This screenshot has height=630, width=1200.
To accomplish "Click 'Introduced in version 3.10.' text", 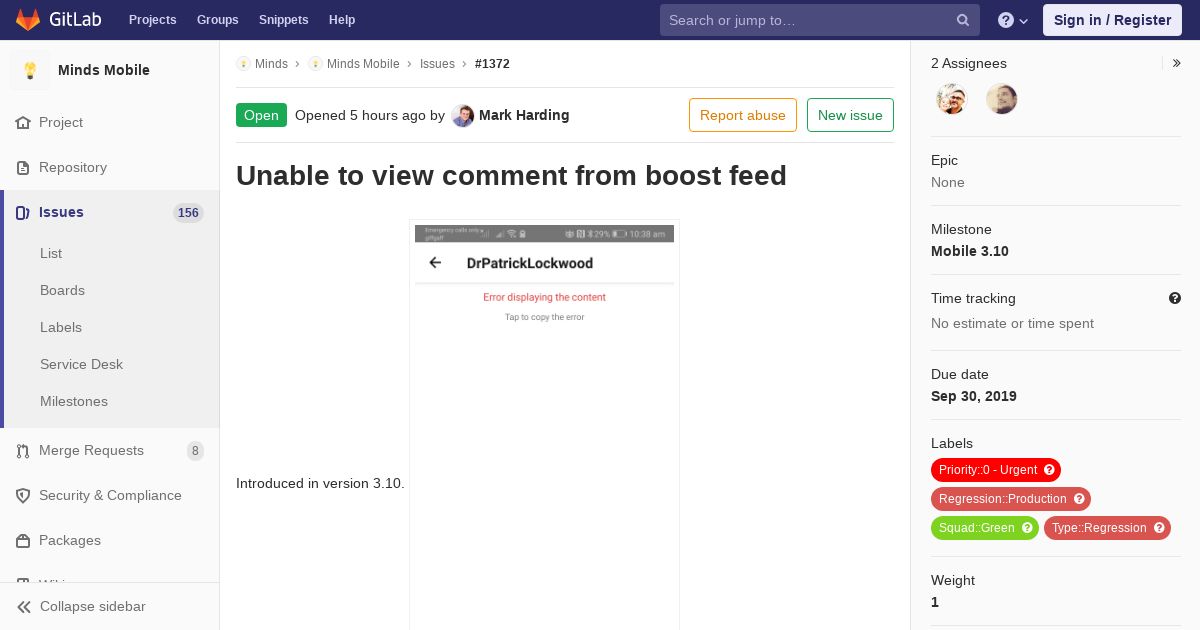I will pos(320,483).
